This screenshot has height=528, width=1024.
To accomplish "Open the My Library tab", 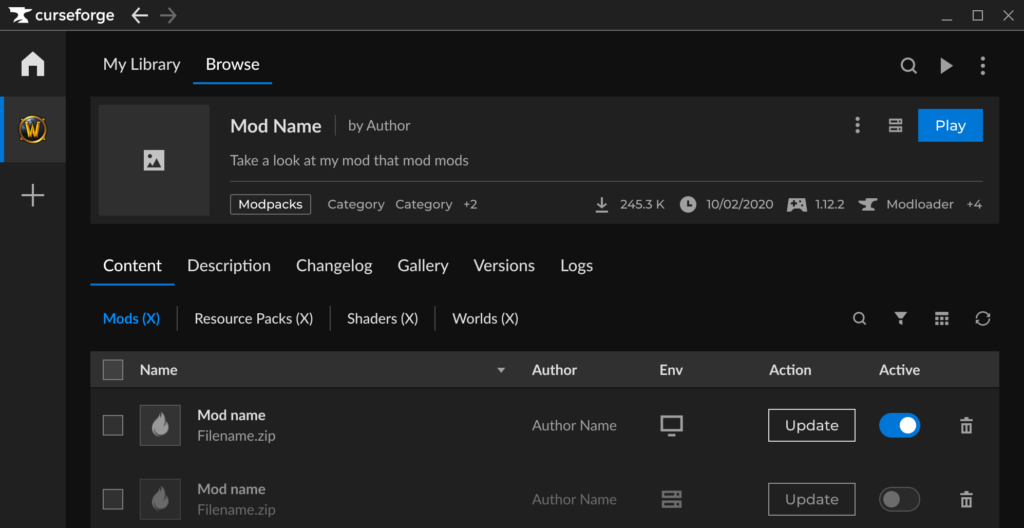I will [x=142, y=64].
